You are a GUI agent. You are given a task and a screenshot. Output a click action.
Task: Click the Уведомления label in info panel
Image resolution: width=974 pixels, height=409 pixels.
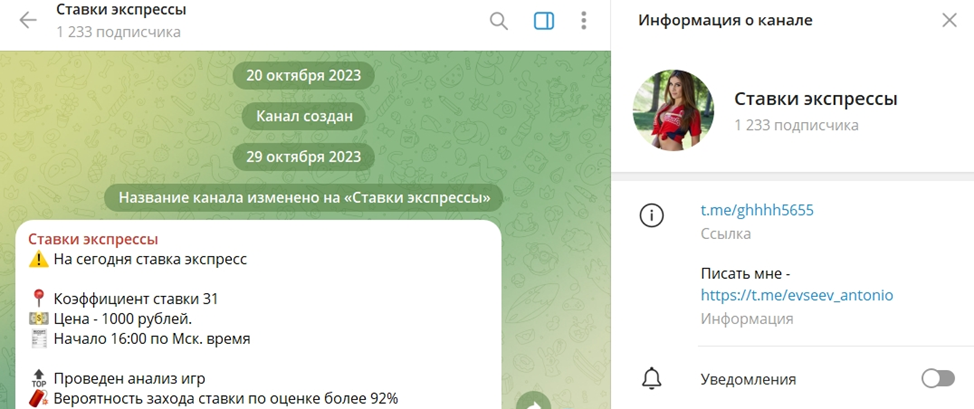(748, 379)
